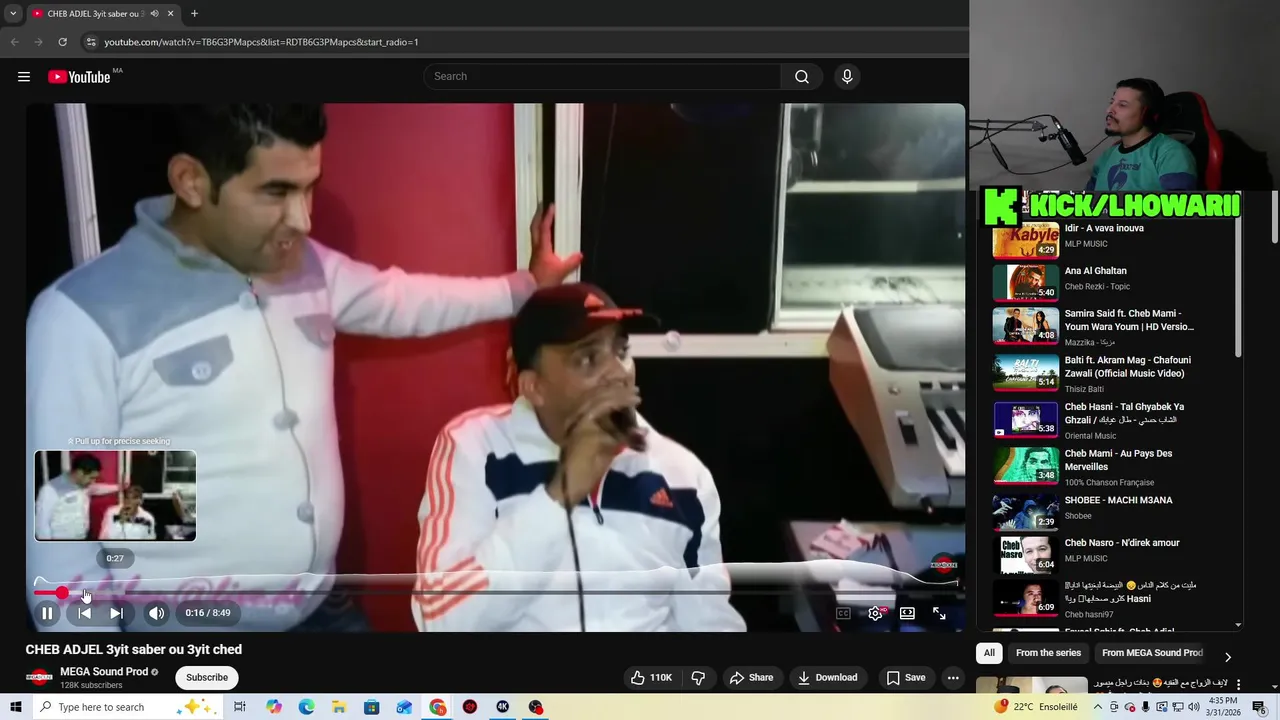Go to the YouTube home logo
The width and height of the screenshot is (1280, 720).
click(79, 77)
